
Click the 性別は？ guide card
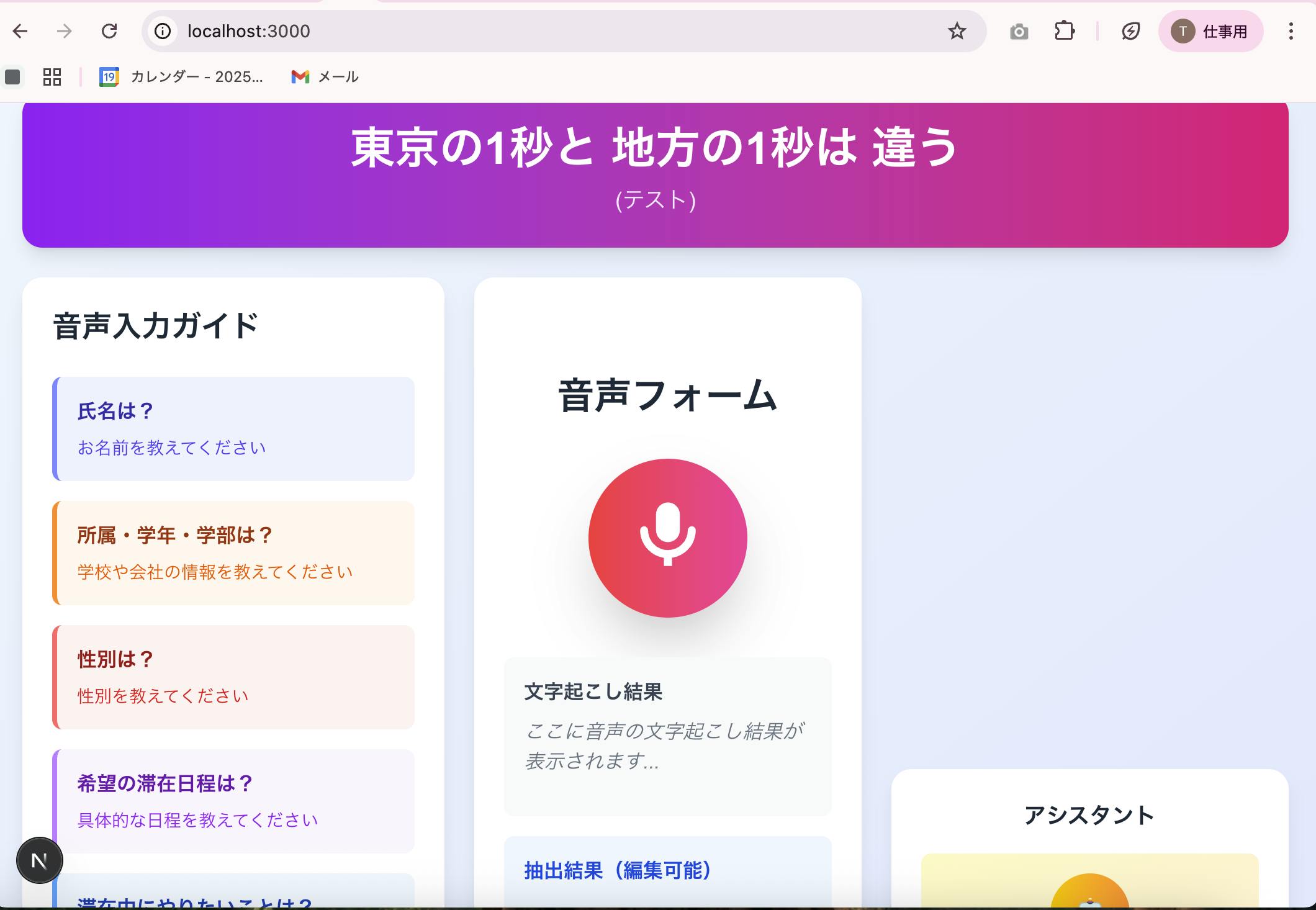pos(233,677)
